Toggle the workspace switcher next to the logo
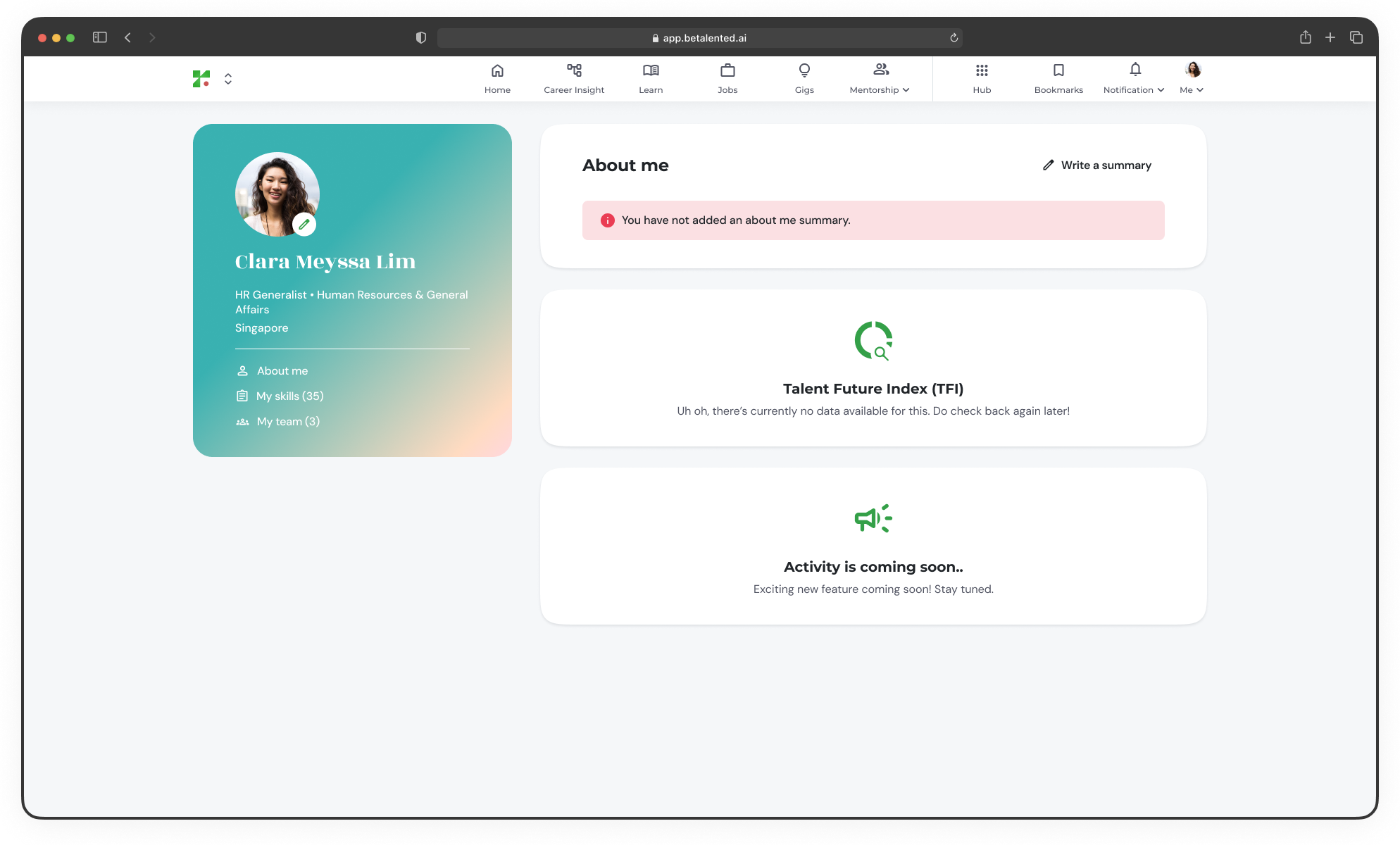The height and width of the screenshot is (845, 1400). click(228, 79)
